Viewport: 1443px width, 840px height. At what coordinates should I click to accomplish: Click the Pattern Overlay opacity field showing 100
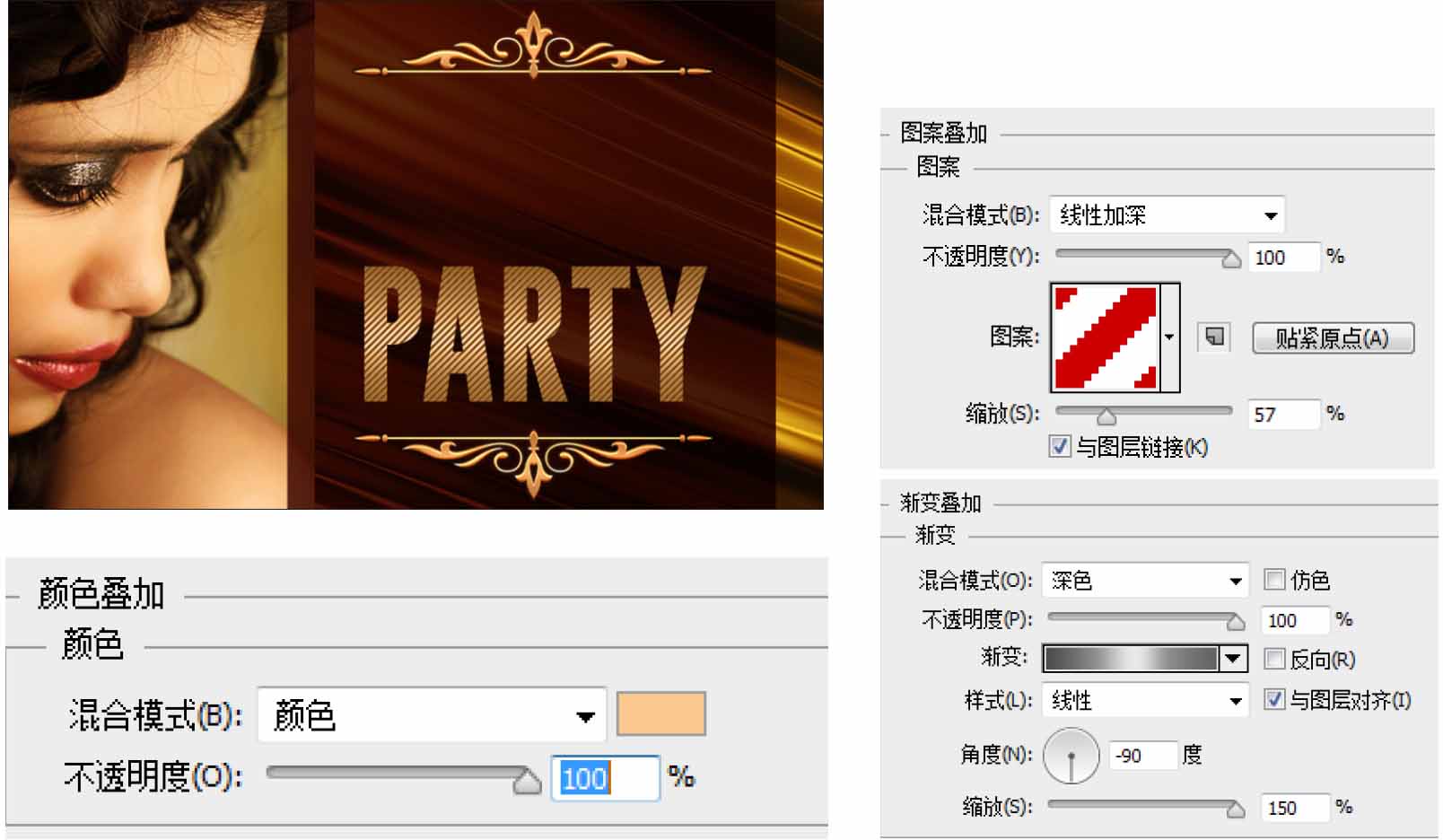pos(1284,258)
